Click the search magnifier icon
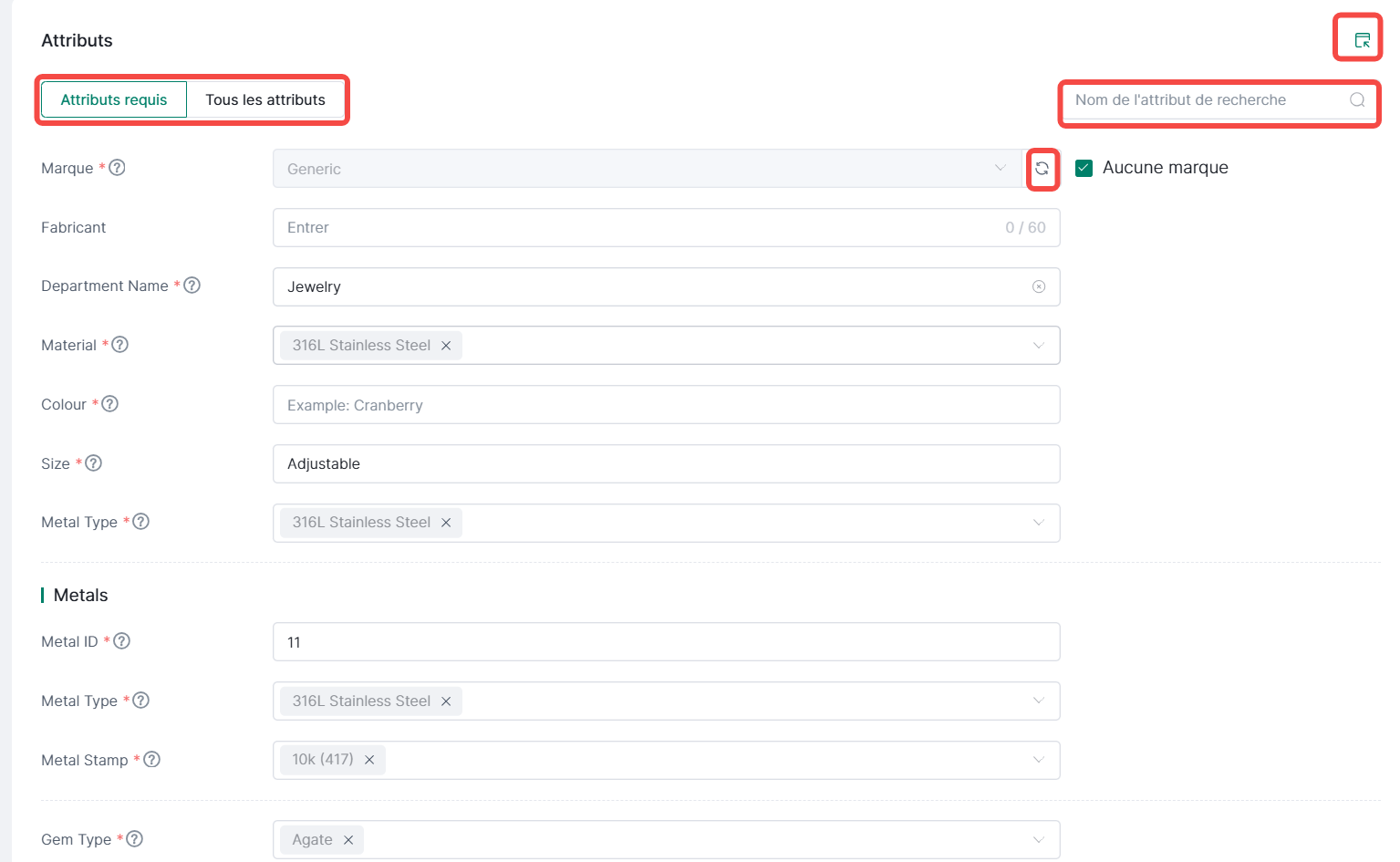 1357,100
